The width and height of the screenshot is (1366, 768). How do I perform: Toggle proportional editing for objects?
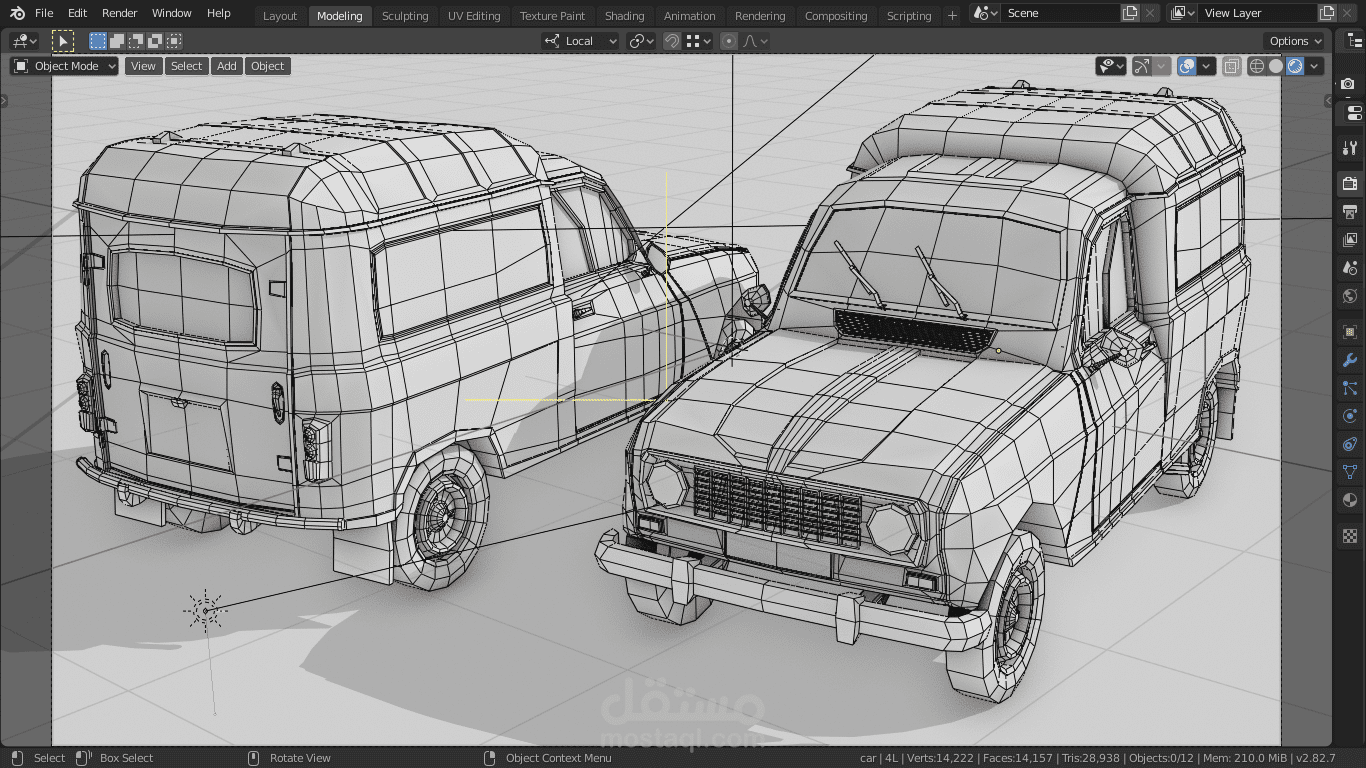pyautogui.click(x=729, y=41)
